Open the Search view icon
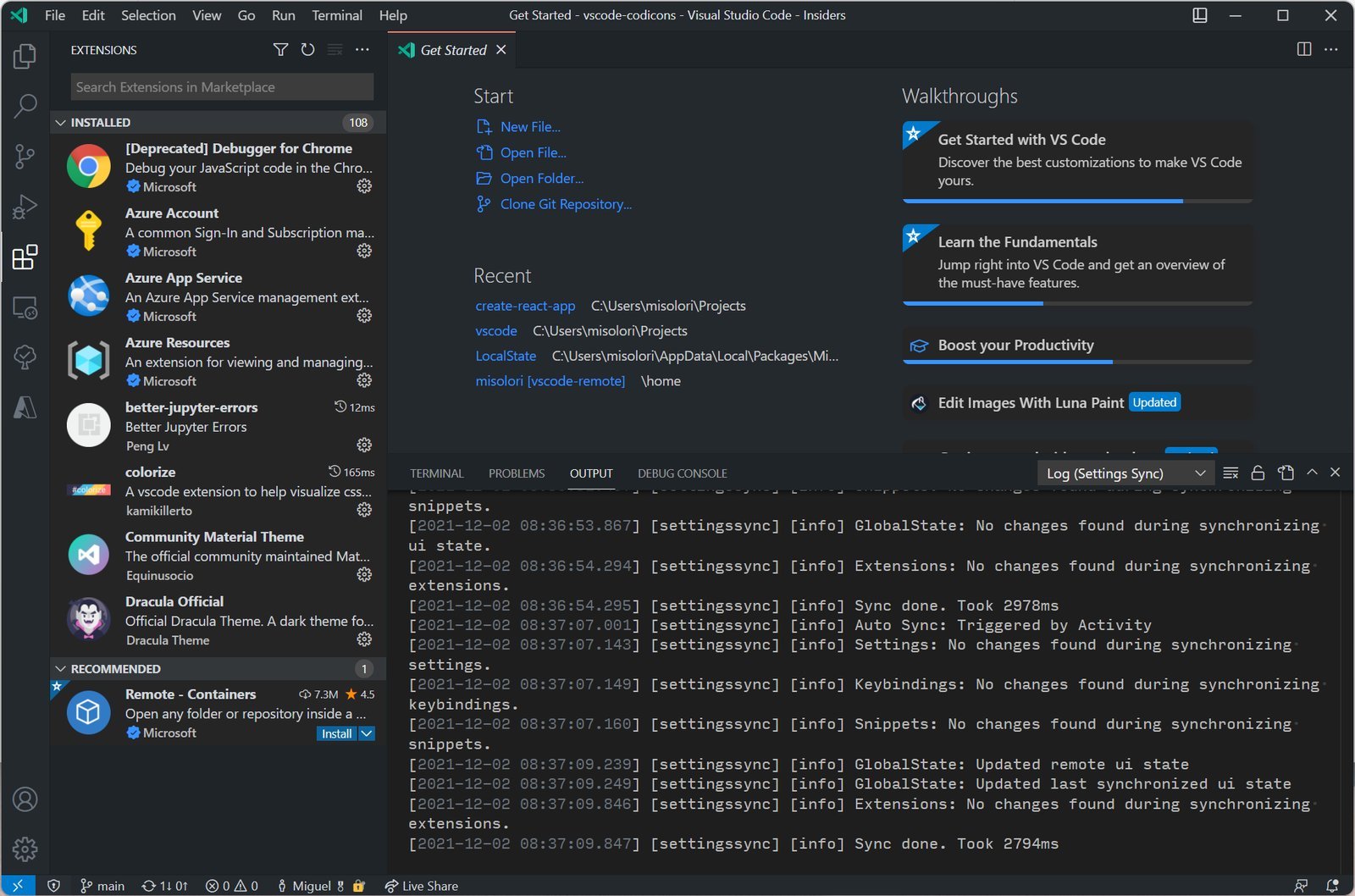1355x896 pixels. click(25, 106)
